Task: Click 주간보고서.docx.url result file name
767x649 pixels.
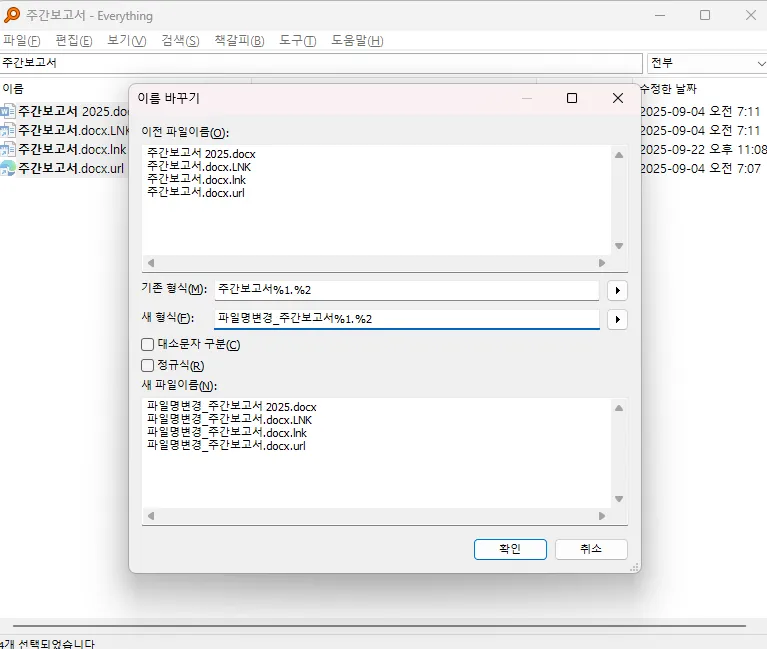Action: coord(71,168)
